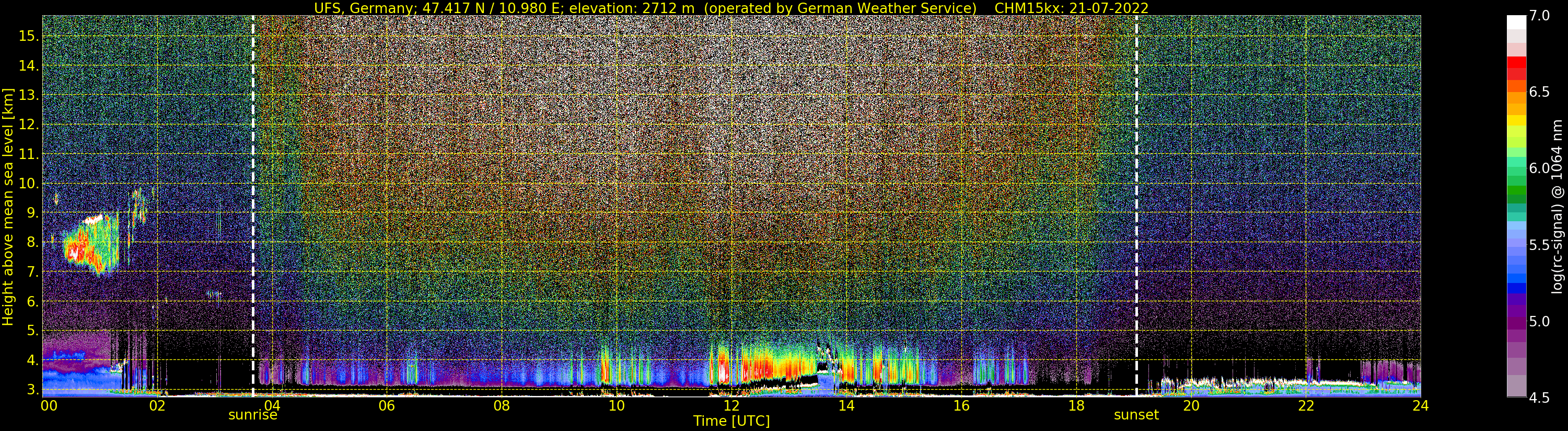The image size is (1568, 431).
Task: Click the "22" time axis tick label
Action: 1306,406
